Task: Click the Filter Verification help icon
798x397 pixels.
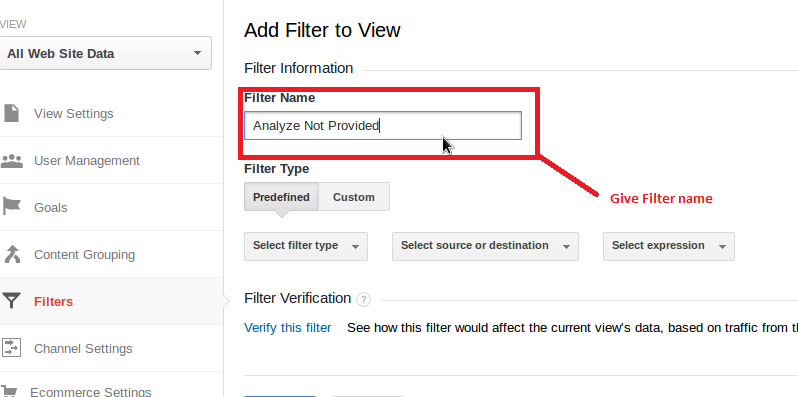Action: 363,299
